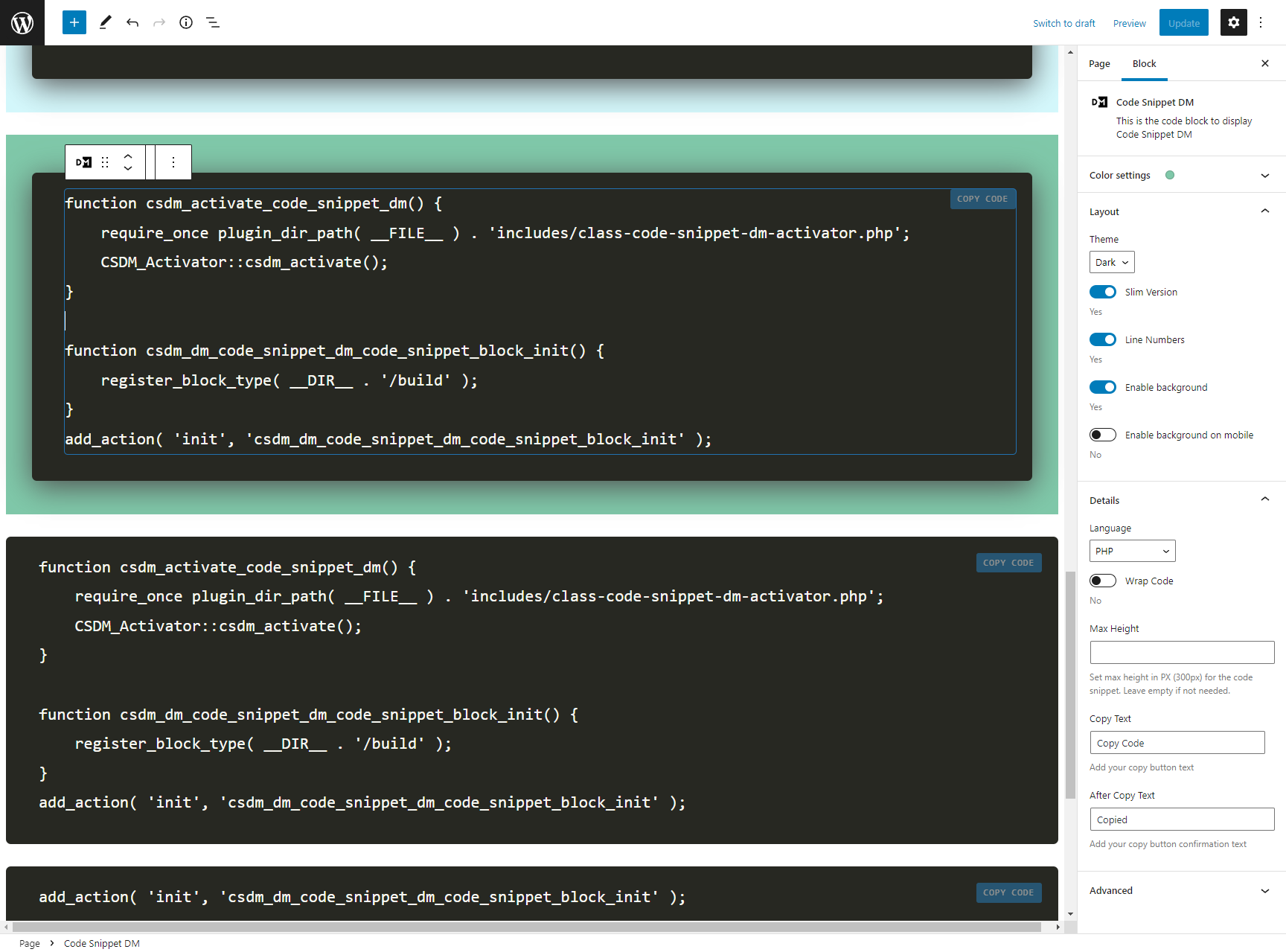The image size is (1286, 952).
Task: Open block toolbar options menu
Action: tap(173, 162)
